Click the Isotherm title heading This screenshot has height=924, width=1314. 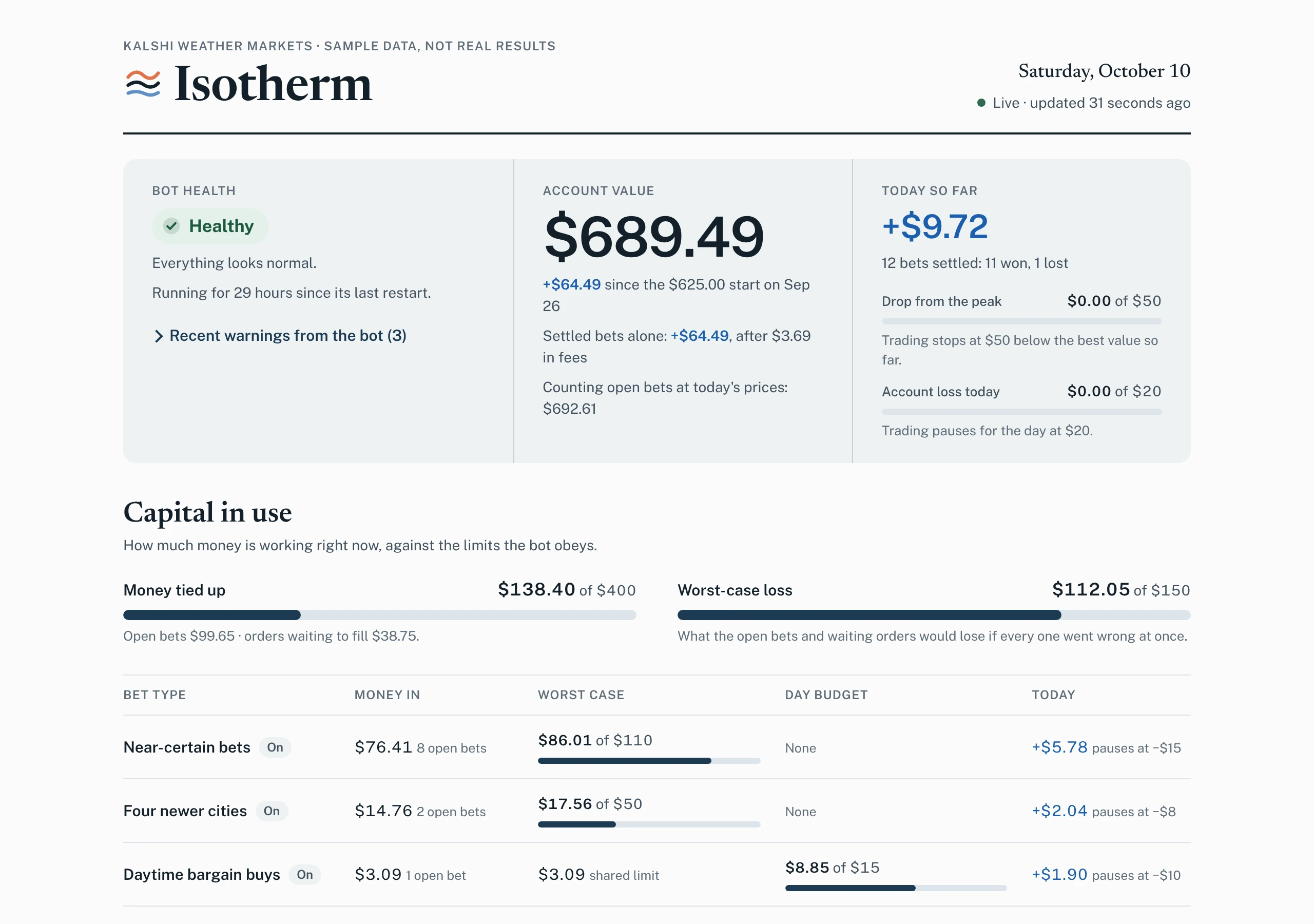click(273, 84)
